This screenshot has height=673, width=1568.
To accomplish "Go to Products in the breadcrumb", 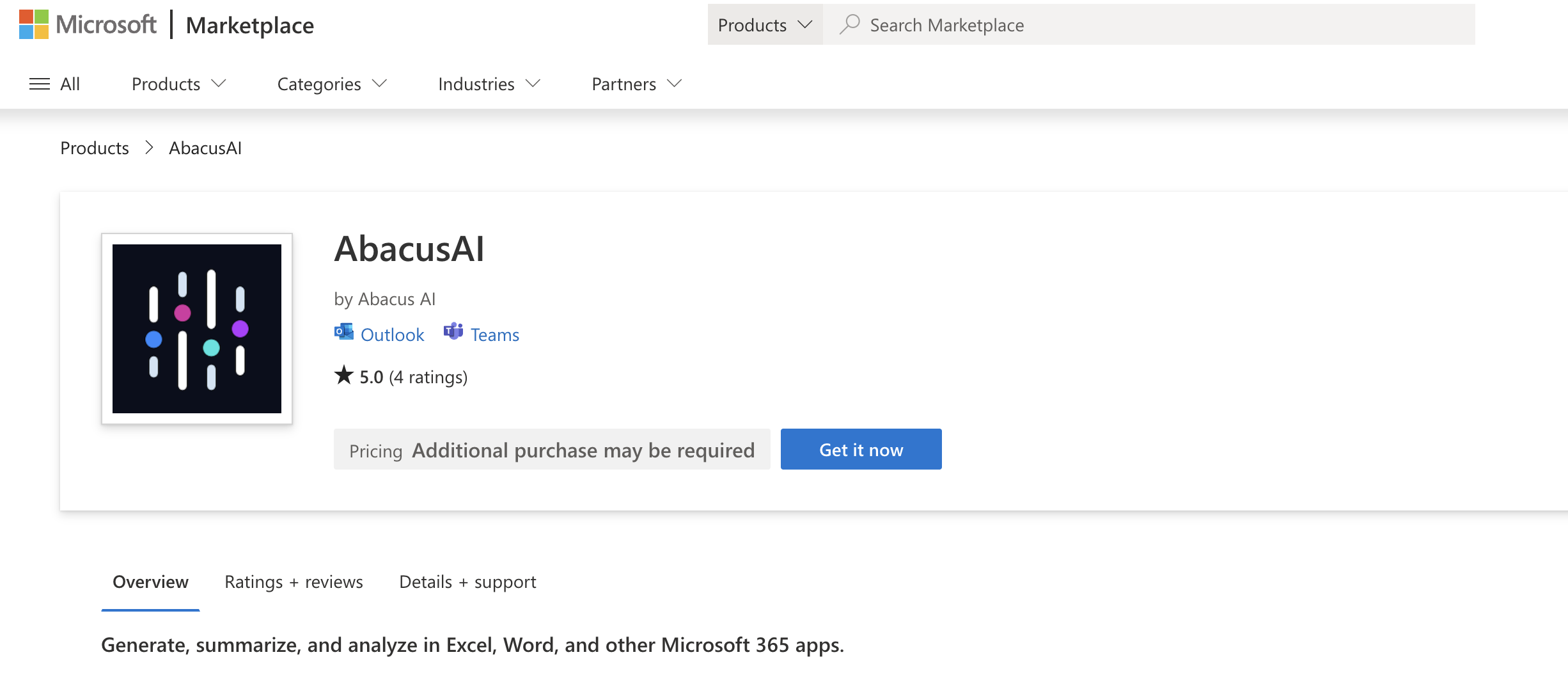I will pos(95,148).
